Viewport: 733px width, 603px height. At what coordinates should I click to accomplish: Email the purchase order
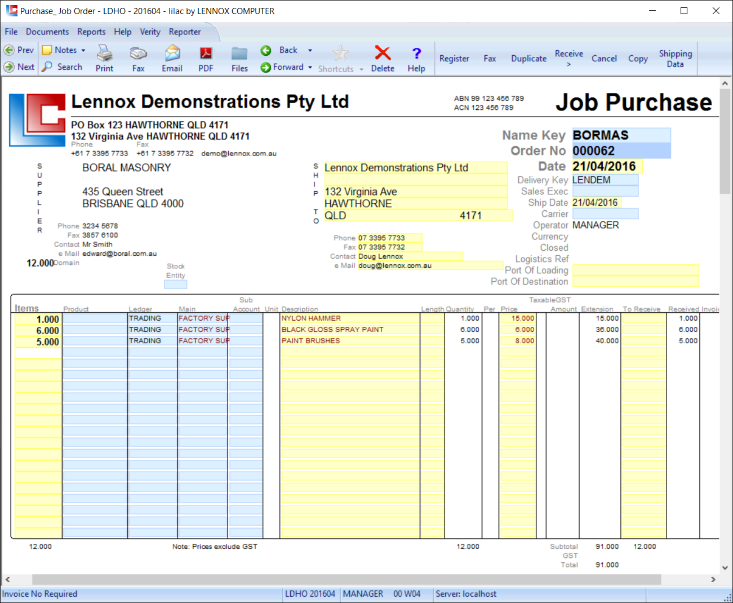tap(172, 59)
